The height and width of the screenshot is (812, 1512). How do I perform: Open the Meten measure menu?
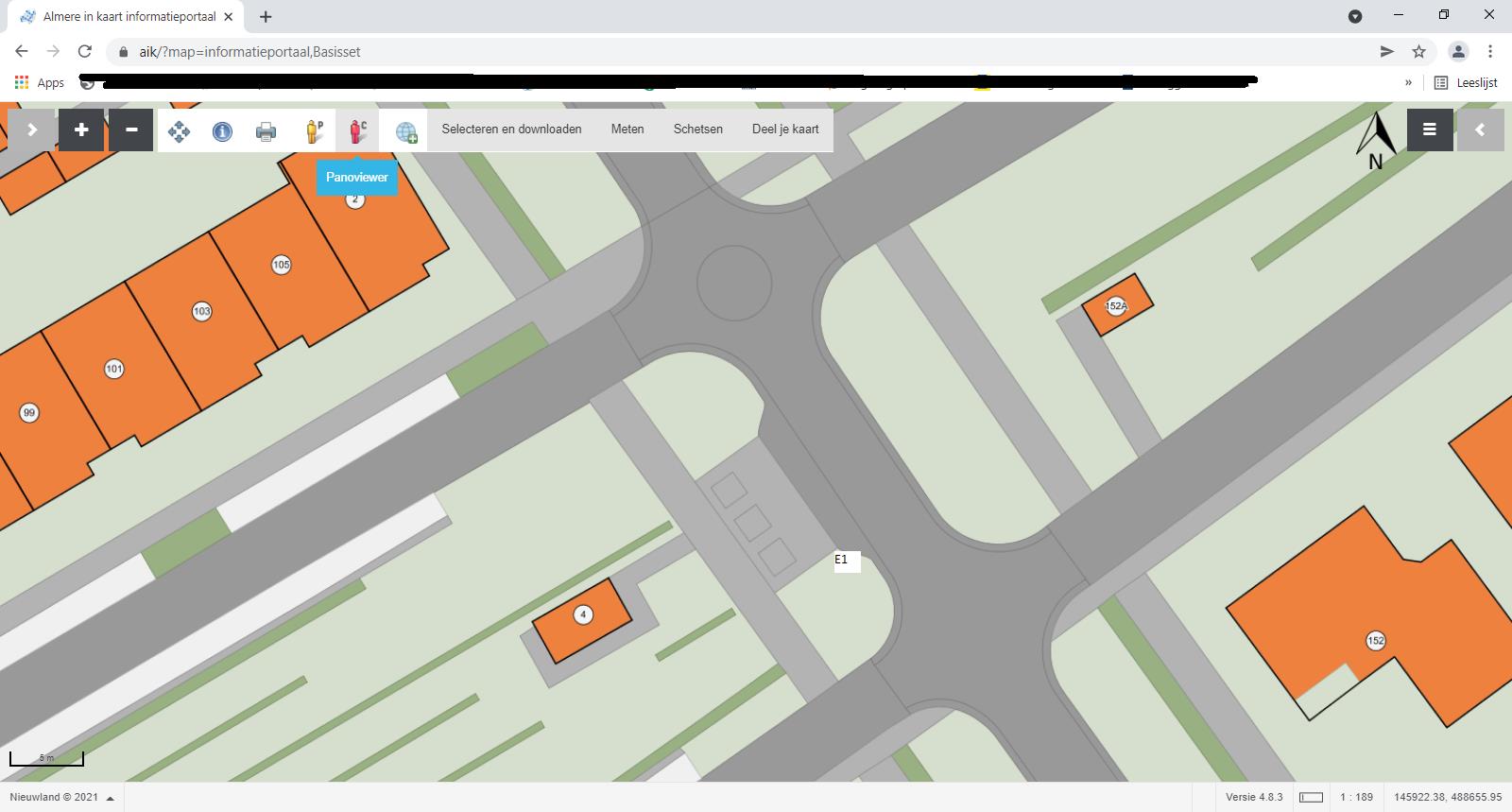pos(627,130)
